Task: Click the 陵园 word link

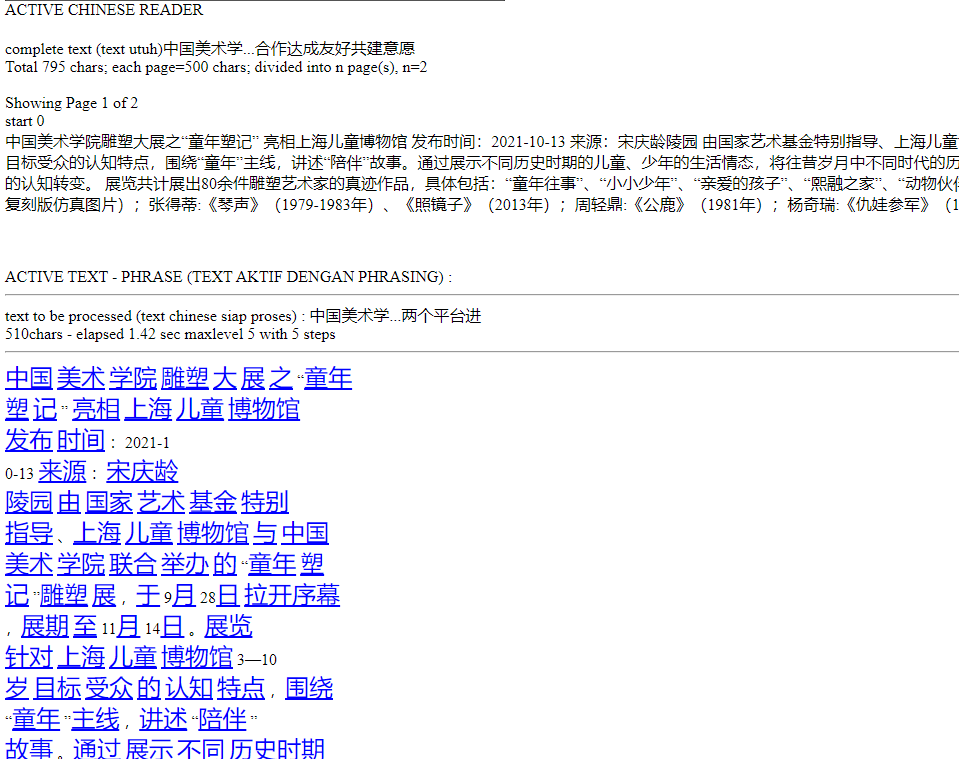Action: 29,502
